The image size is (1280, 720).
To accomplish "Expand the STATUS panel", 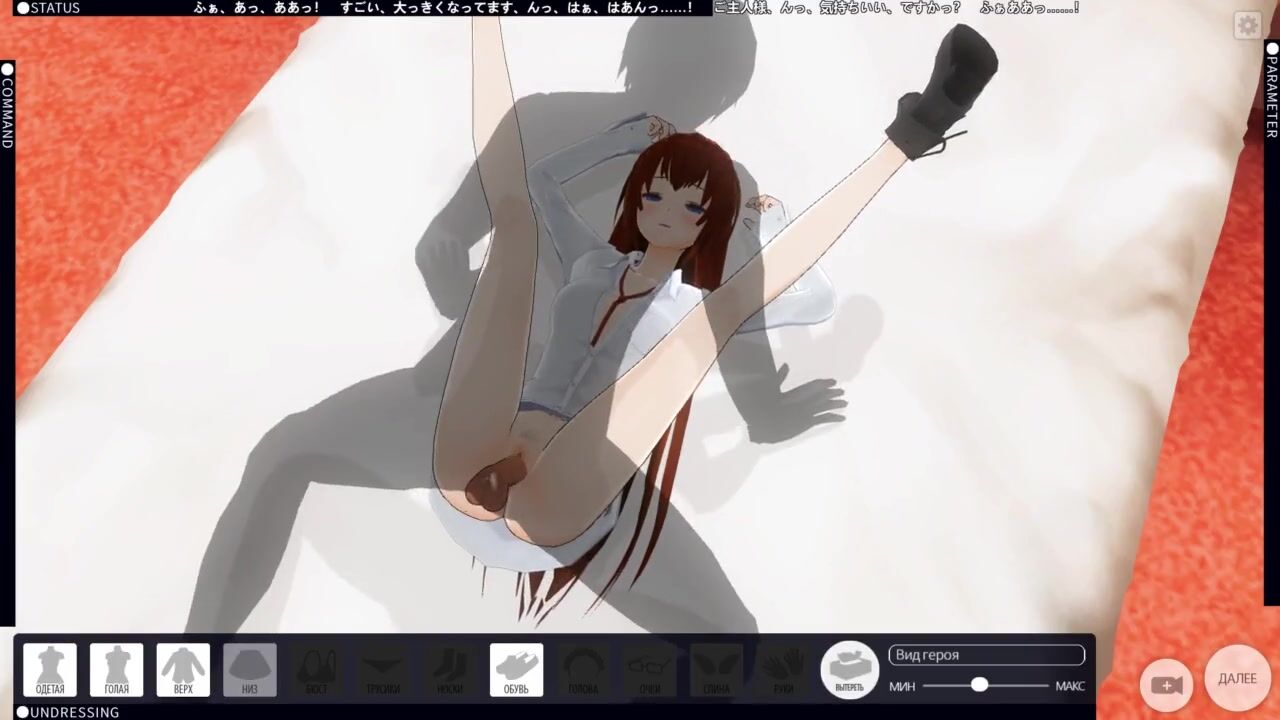I will point(48,8).
